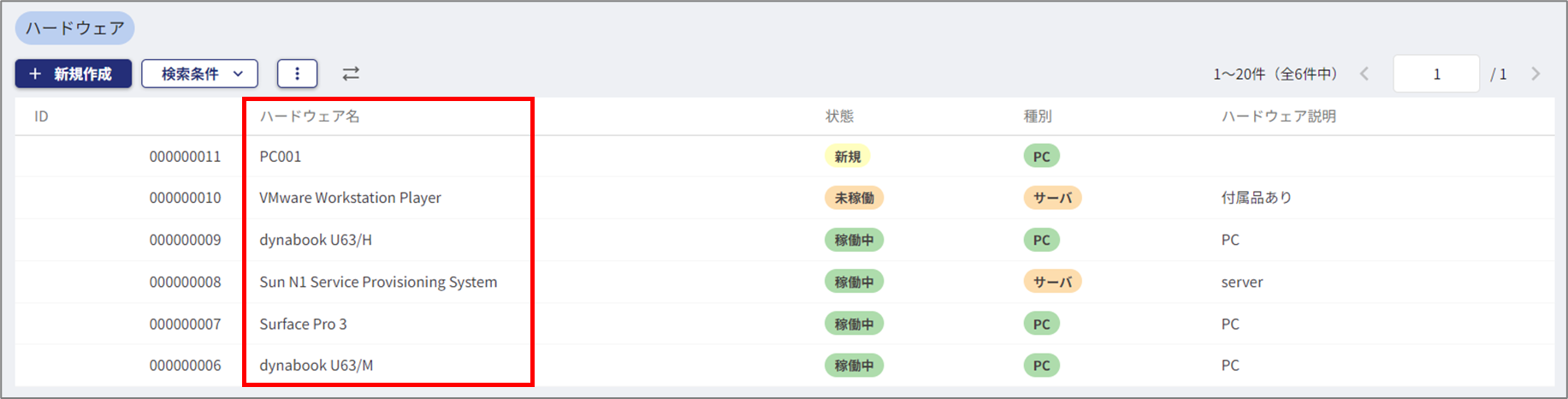Select dynabook U63/H row
This screenshot has height=399, width=1568.
point(316,240)
